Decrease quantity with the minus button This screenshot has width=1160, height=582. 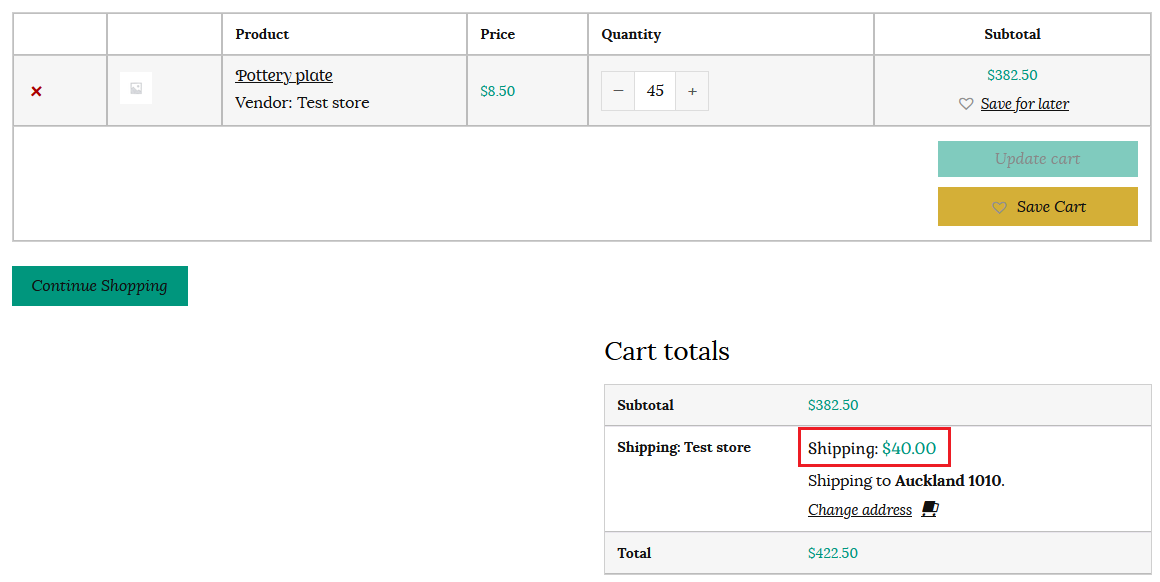[618, 91]
